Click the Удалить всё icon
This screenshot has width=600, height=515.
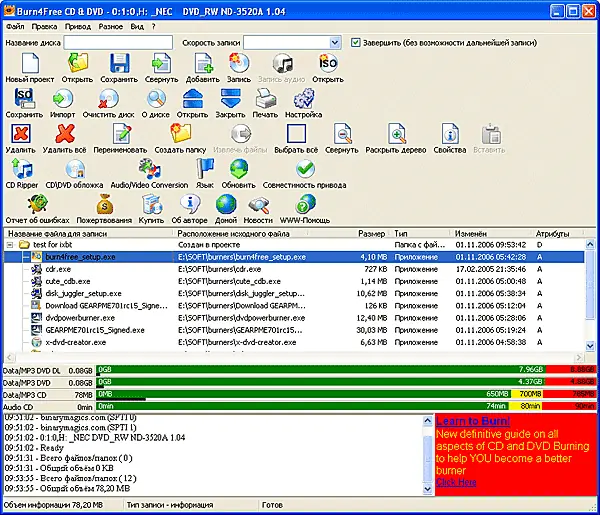pos(64,134)
